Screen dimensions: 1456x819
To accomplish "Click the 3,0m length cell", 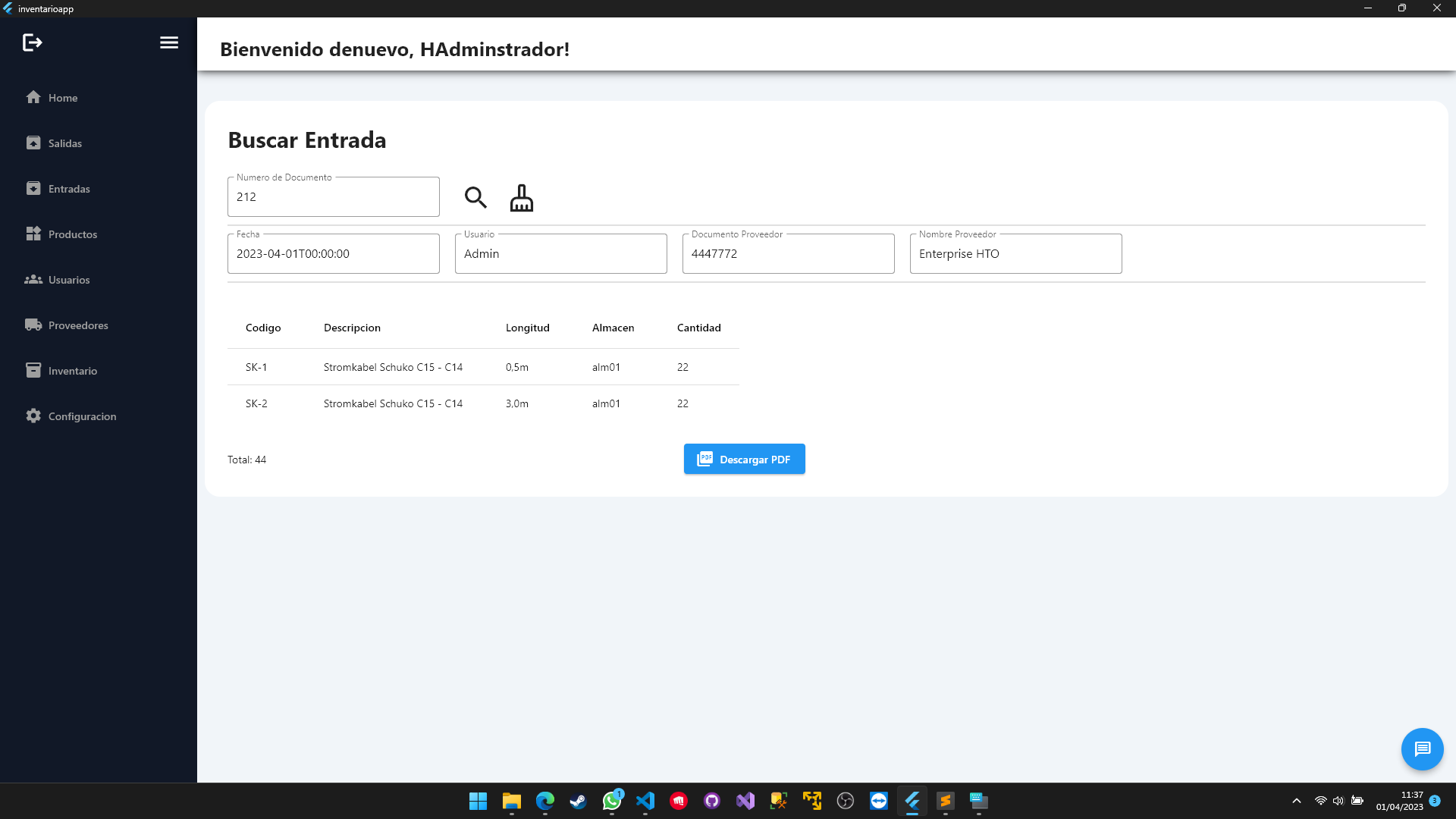I will pyautogui.click(x=517, y=403).
